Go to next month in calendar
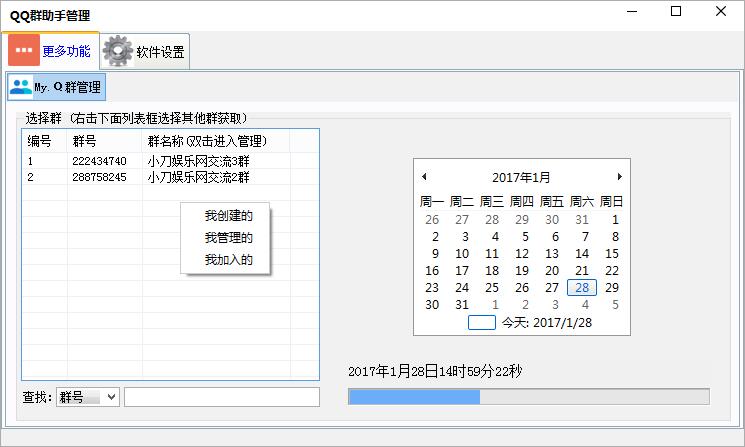This screenshot has width=745, height=447. (619, 177)
